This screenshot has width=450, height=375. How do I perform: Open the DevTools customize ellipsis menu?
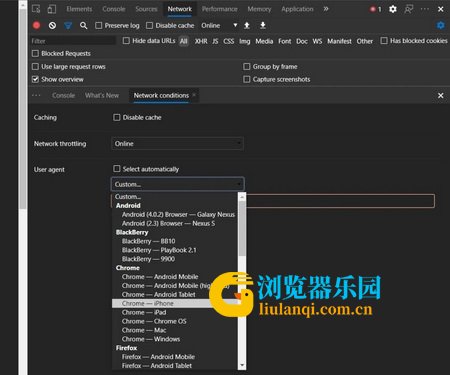tap(425, 9)
